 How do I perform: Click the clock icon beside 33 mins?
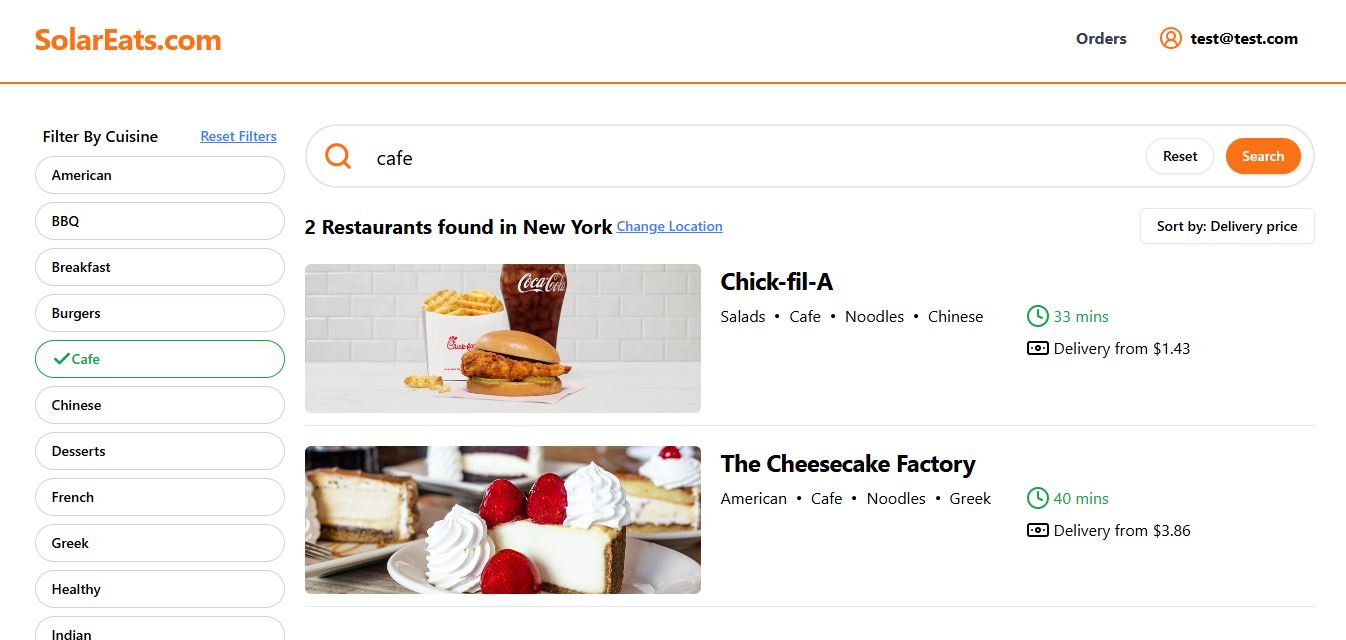pyautogui.click(x=1038, y=316)
